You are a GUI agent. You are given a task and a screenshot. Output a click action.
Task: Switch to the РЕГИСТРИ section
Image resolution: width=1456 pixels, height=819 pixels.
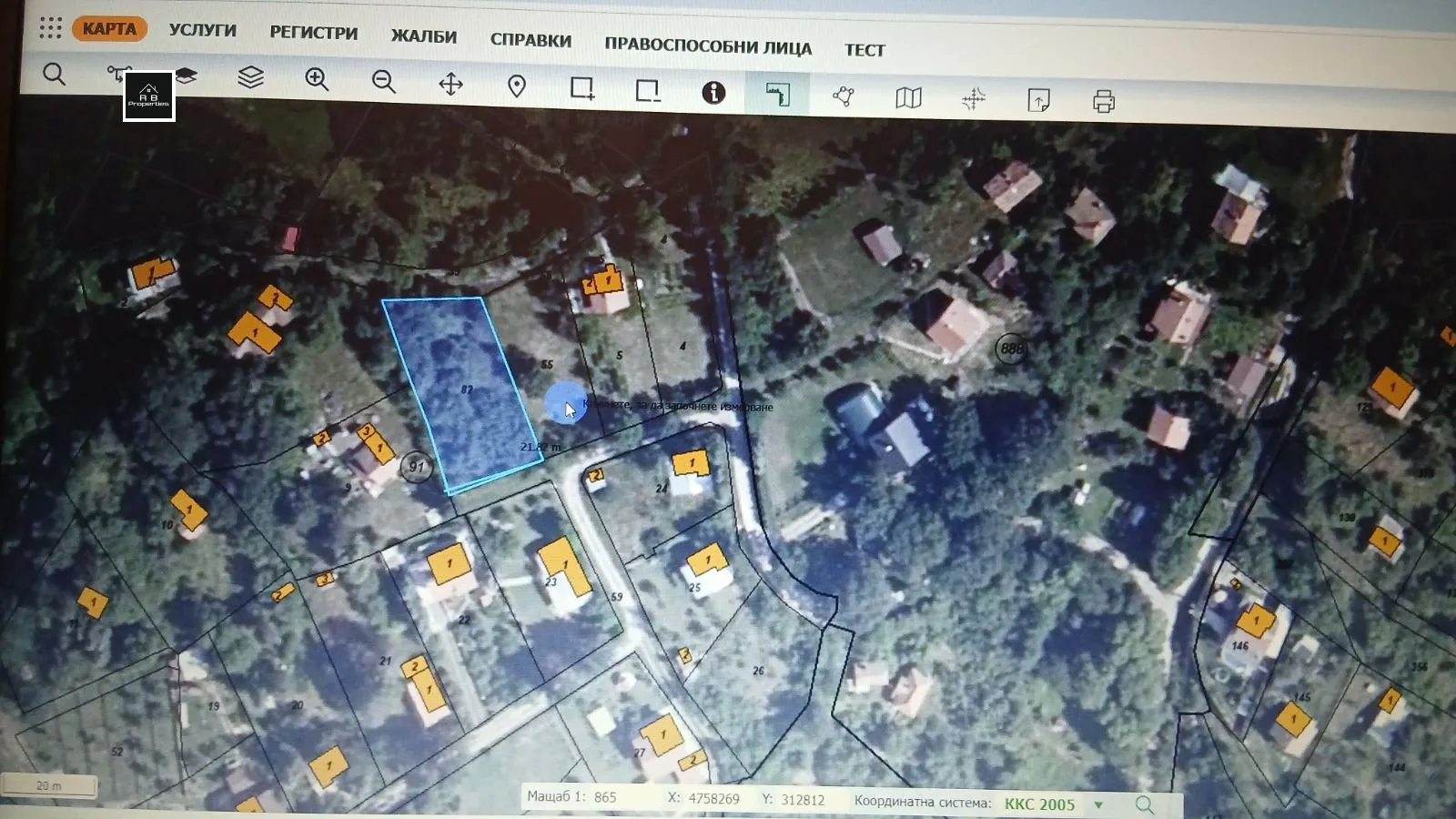point(314,34)
